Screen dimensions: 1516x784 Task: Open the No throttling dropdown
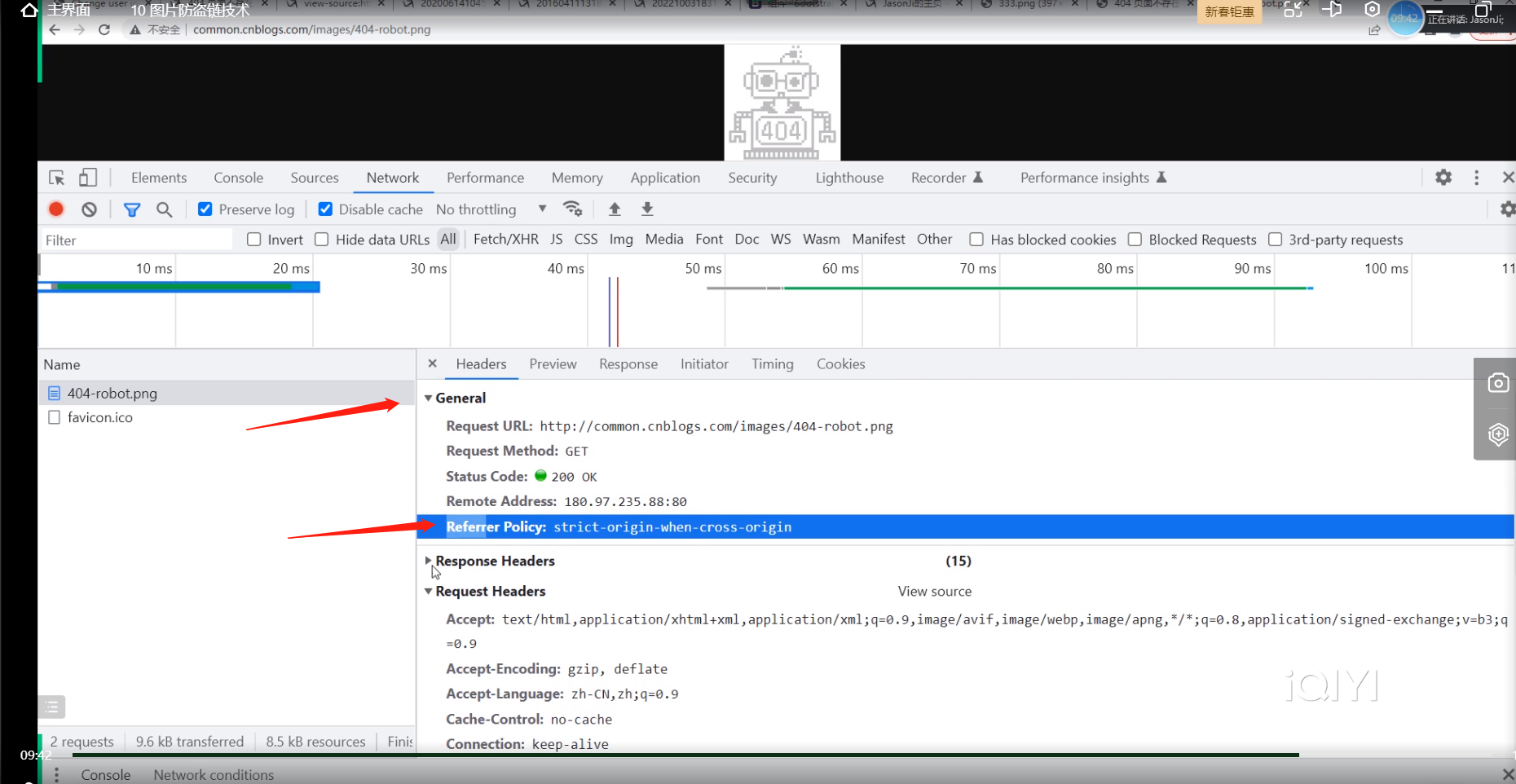[x=491, y=209]
